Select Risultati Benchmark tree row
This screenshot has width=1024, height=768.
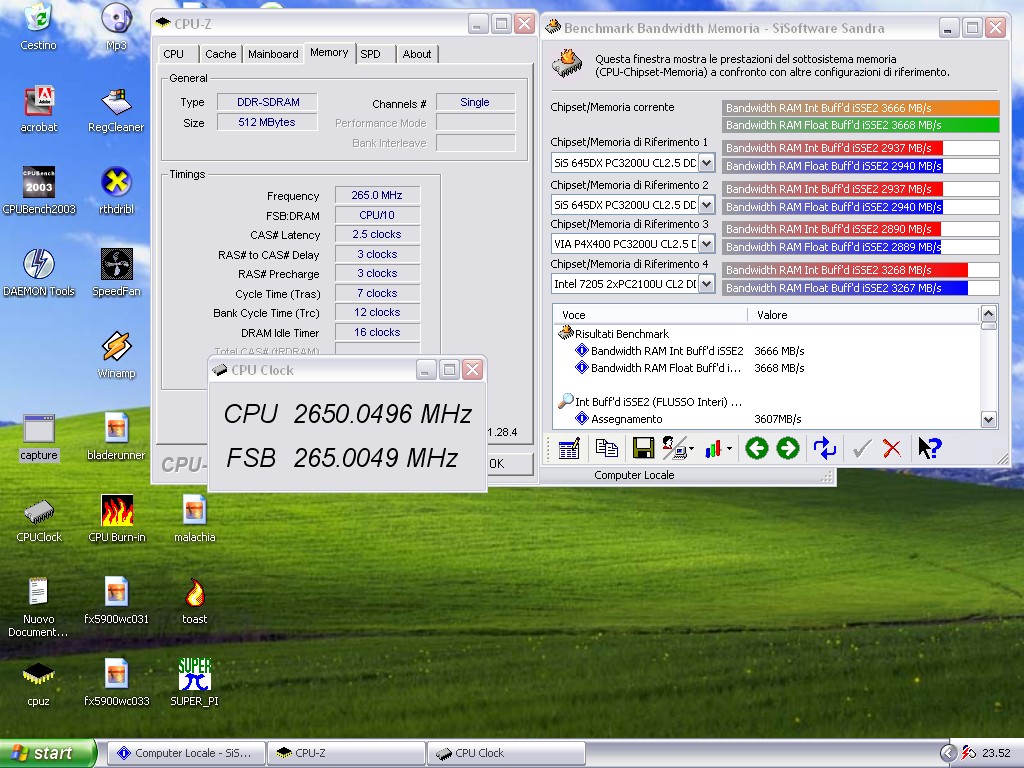(622, 334)
